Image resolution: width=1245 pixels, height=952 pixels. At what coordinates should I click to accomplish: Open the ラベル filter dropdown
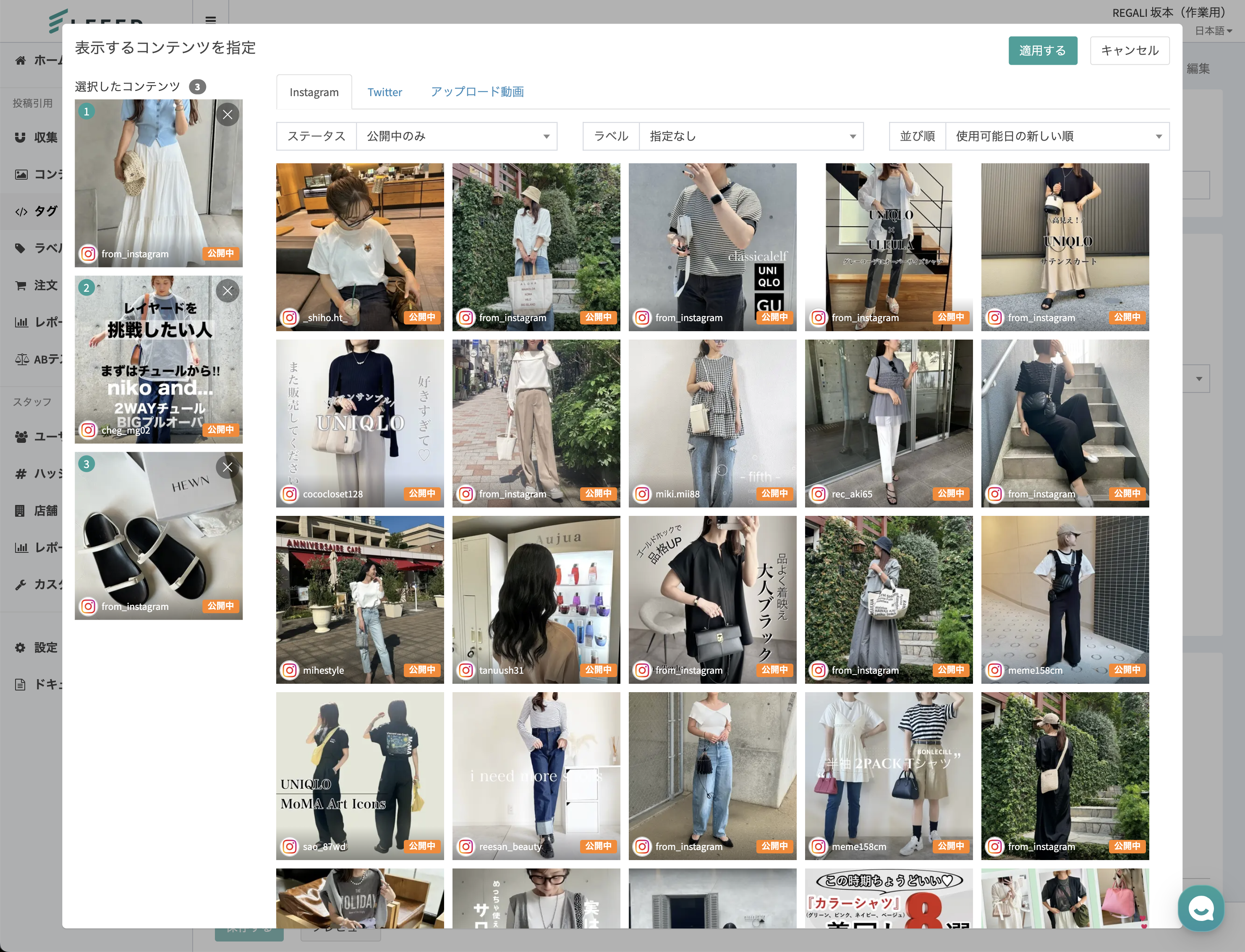pyautogui.click(x=751, y=136)
